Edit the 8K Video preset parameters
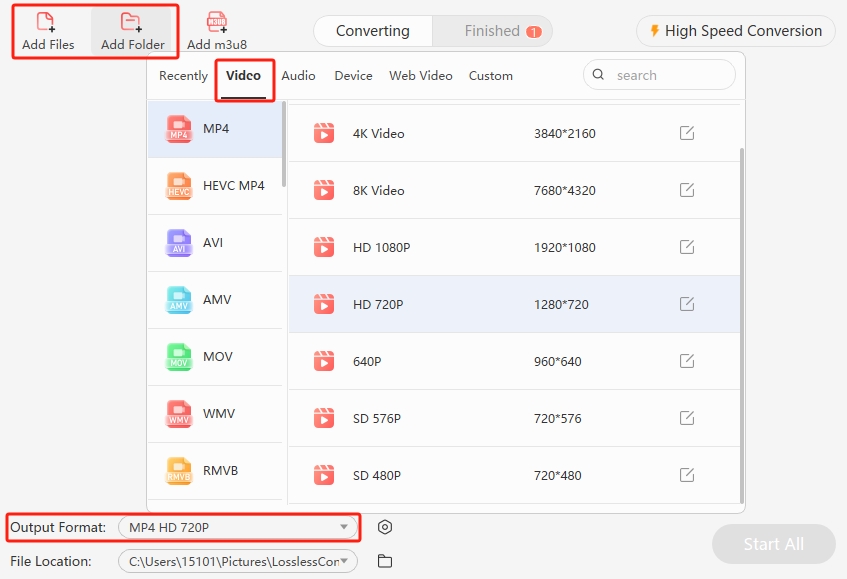This screenshot has height=579, width=847. (x=687, y=190)
